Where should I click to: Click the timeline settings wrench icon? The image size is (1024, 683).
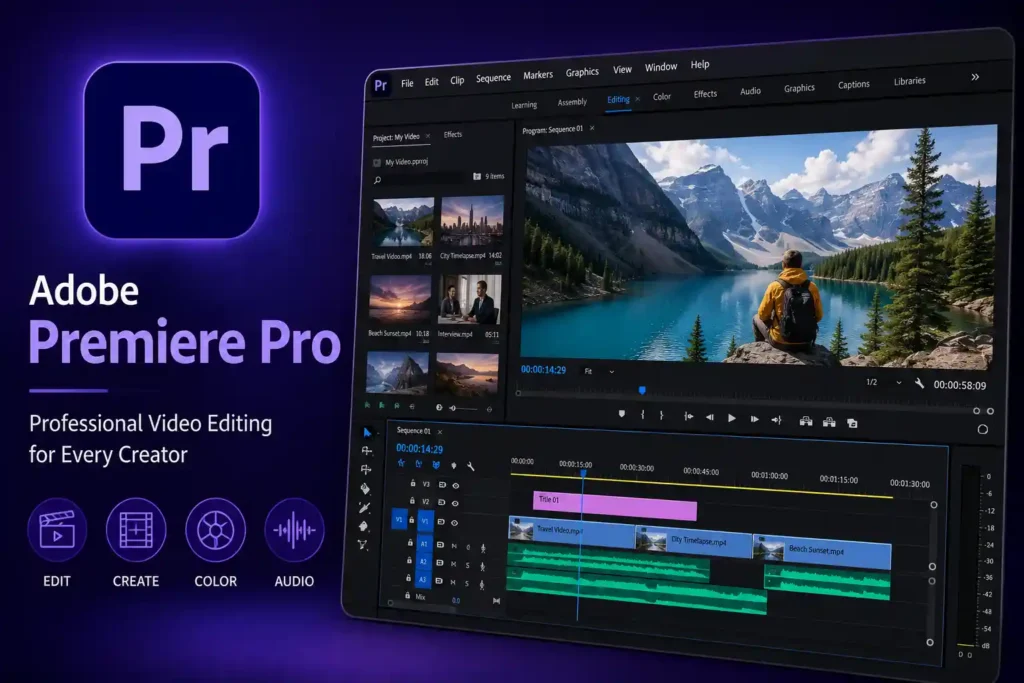(471, 466)
